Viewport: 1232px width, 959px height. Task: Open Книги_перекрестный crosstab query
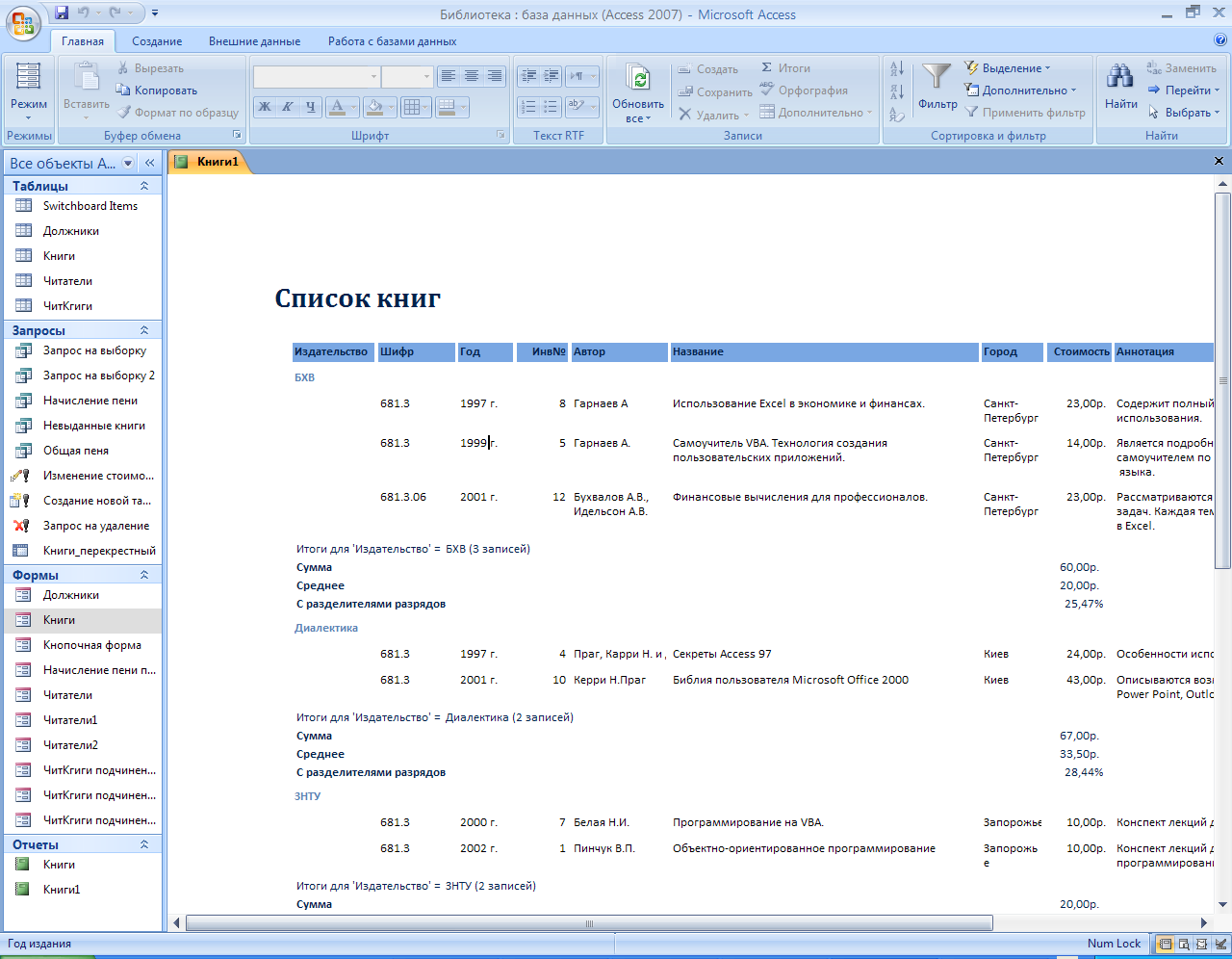tap(83, 551)
